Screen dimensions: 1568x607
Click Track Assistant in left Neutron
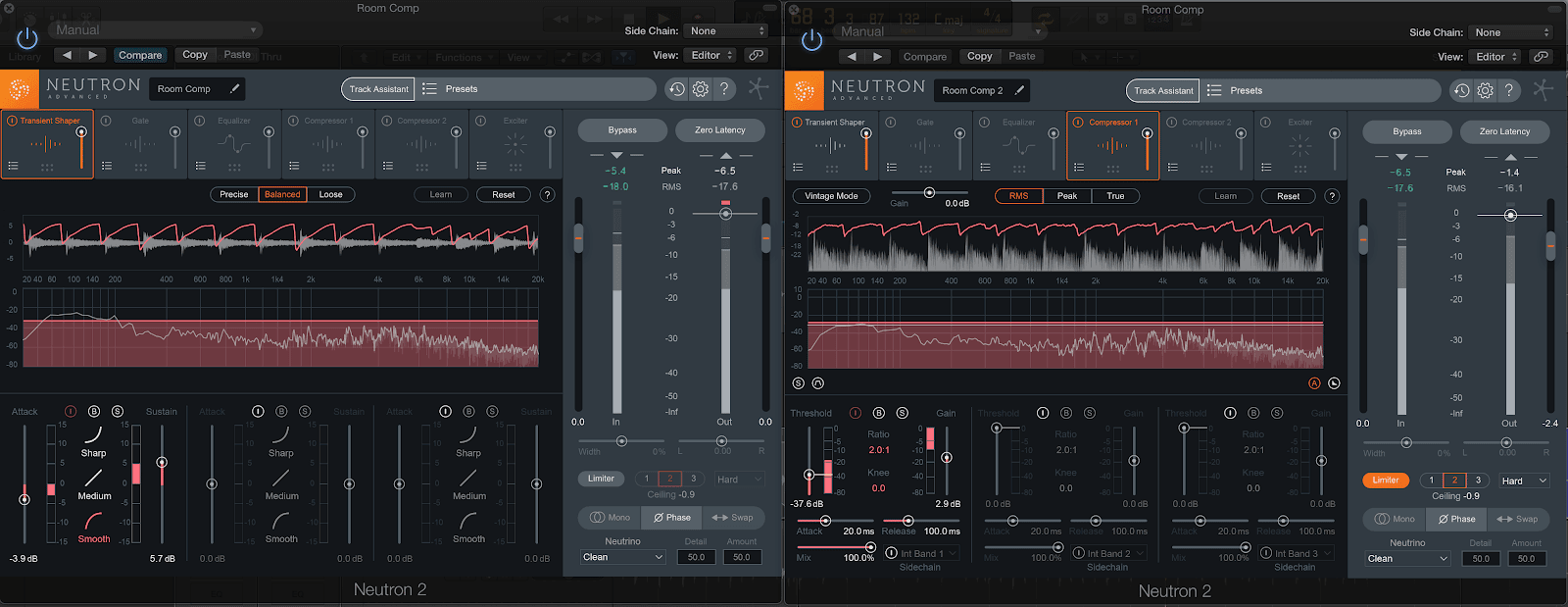pyautogui.click(x=378, y=89)
